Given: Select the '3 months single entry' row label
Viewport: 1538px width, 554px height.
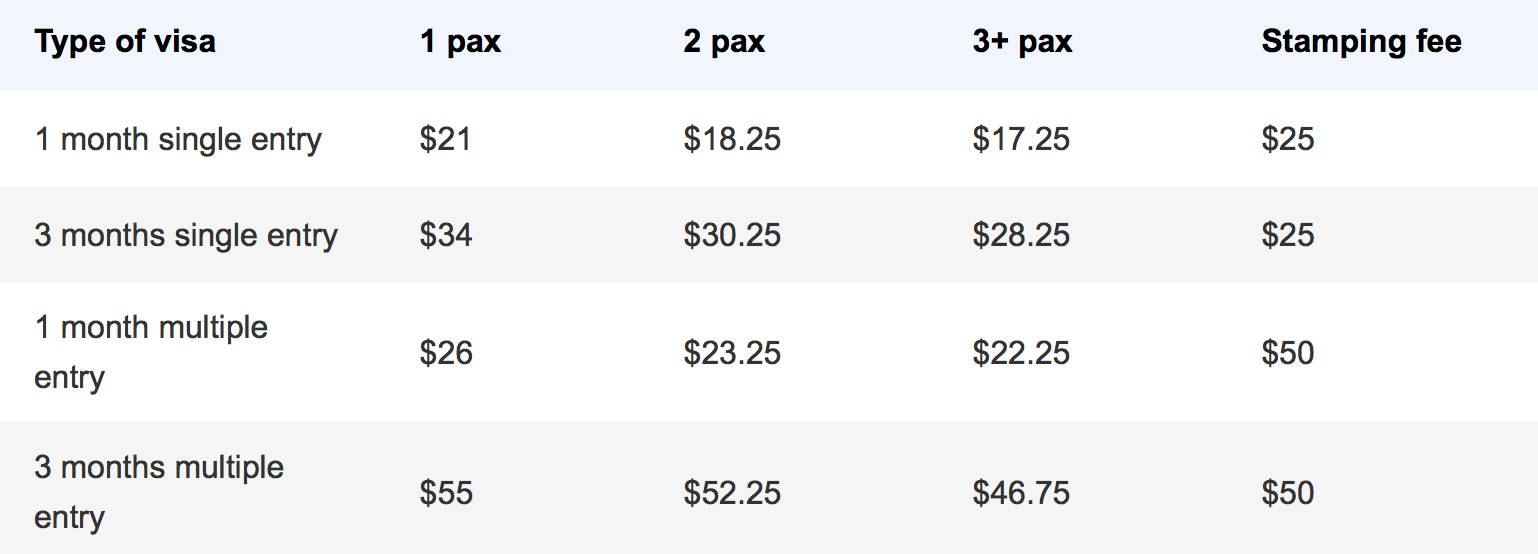Looking at the screenshot, I should point(186,235).
